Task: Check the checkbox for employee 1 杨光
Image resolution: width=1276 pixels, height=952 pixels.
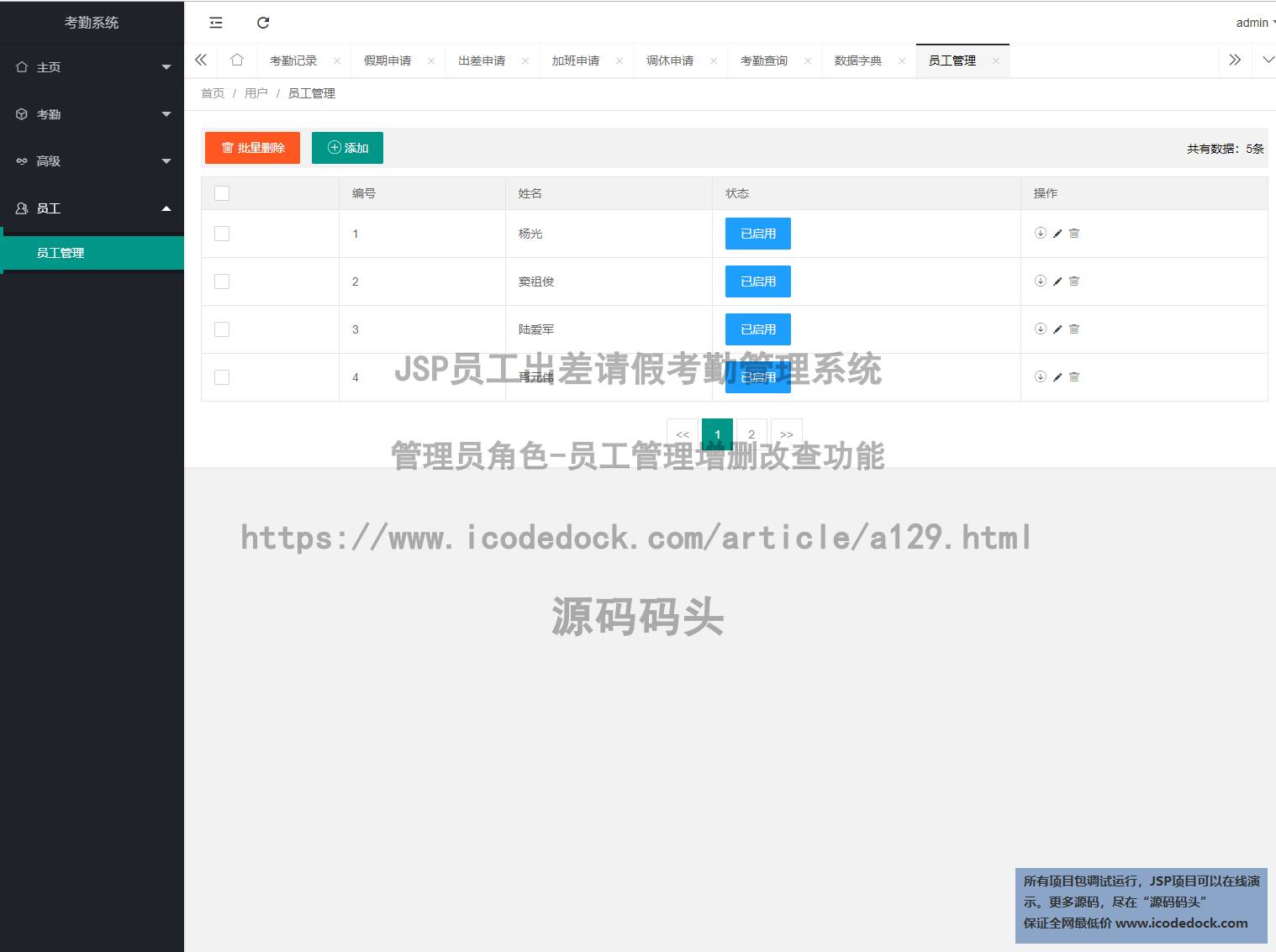Action: click(222, 234)
